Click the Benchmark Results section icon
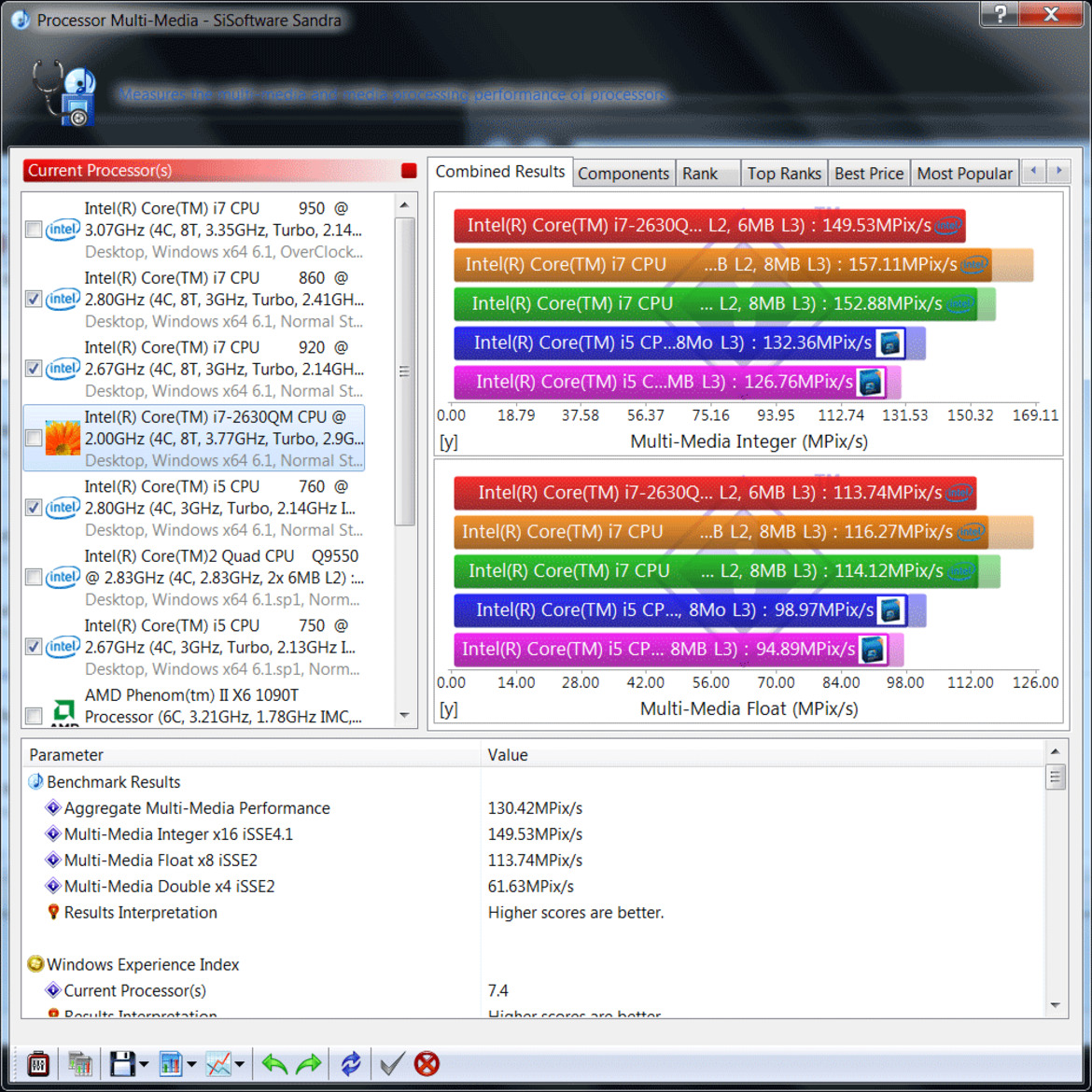This screenshot has width=1092, height=1092. [35, 781]
